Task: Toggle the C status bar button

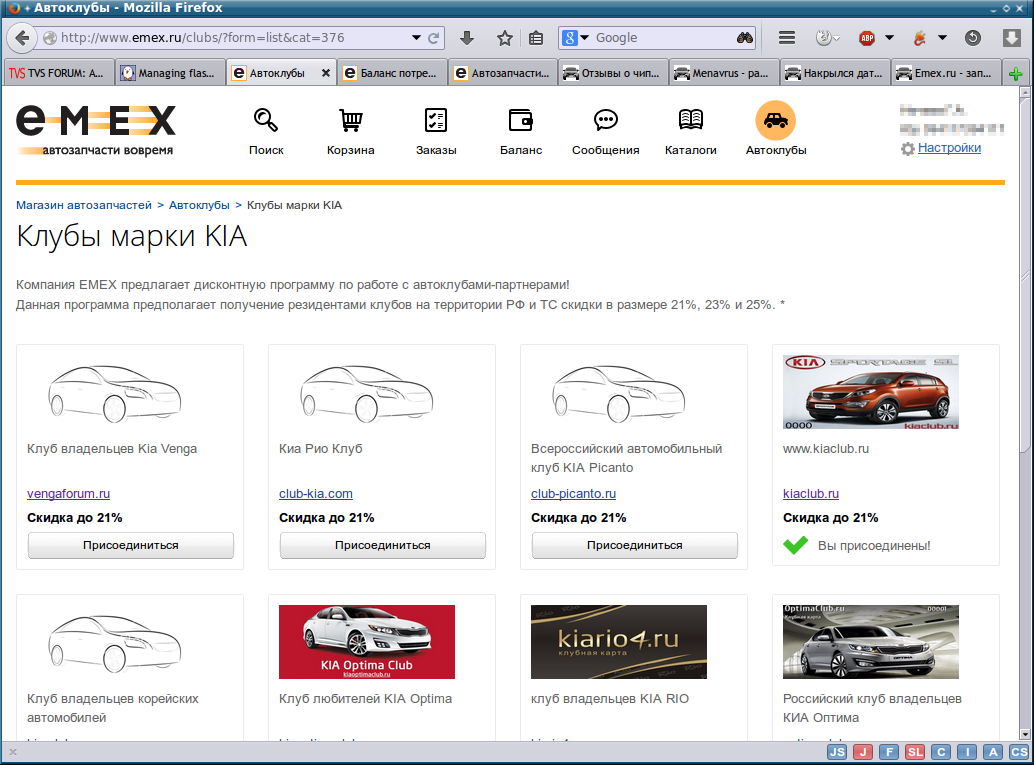Action: [x=941, y=752]
